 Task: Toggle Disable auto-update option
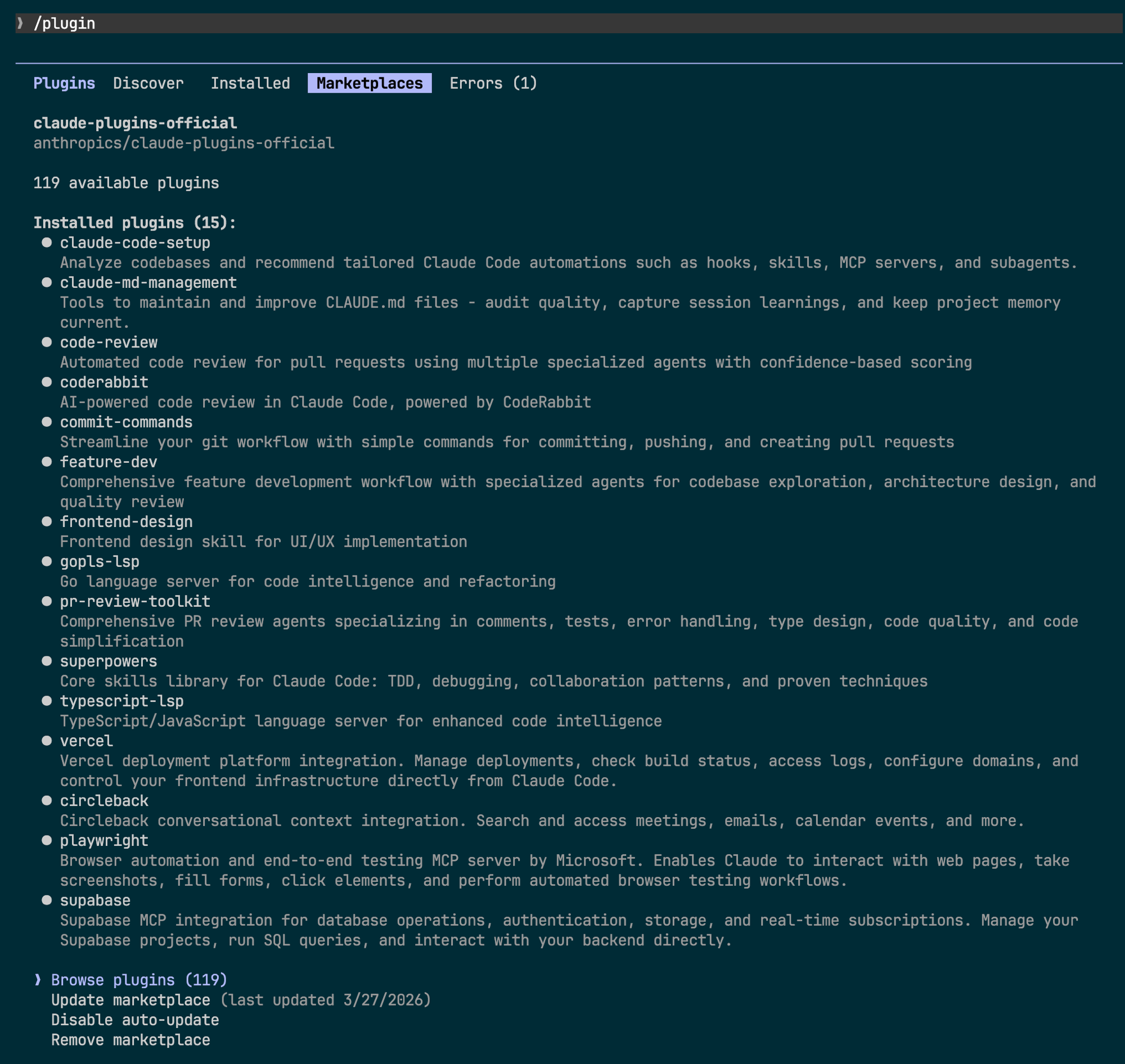click(x=135, y=1020)
